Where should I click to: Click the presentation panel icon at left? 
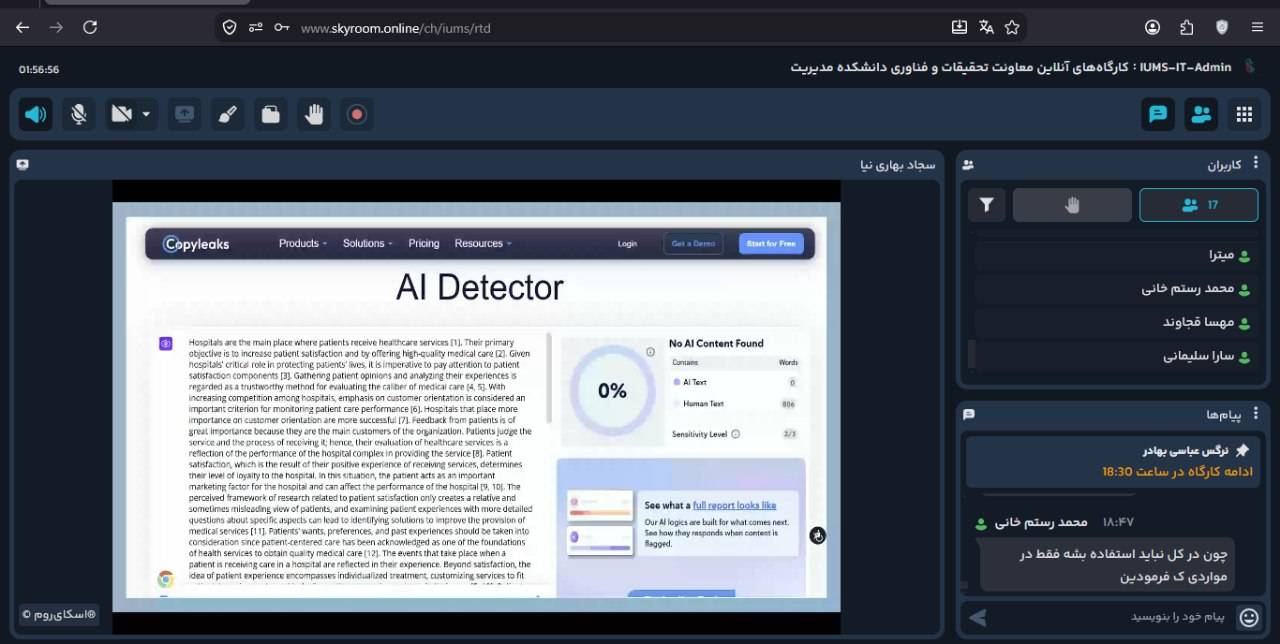pos(22,164)
